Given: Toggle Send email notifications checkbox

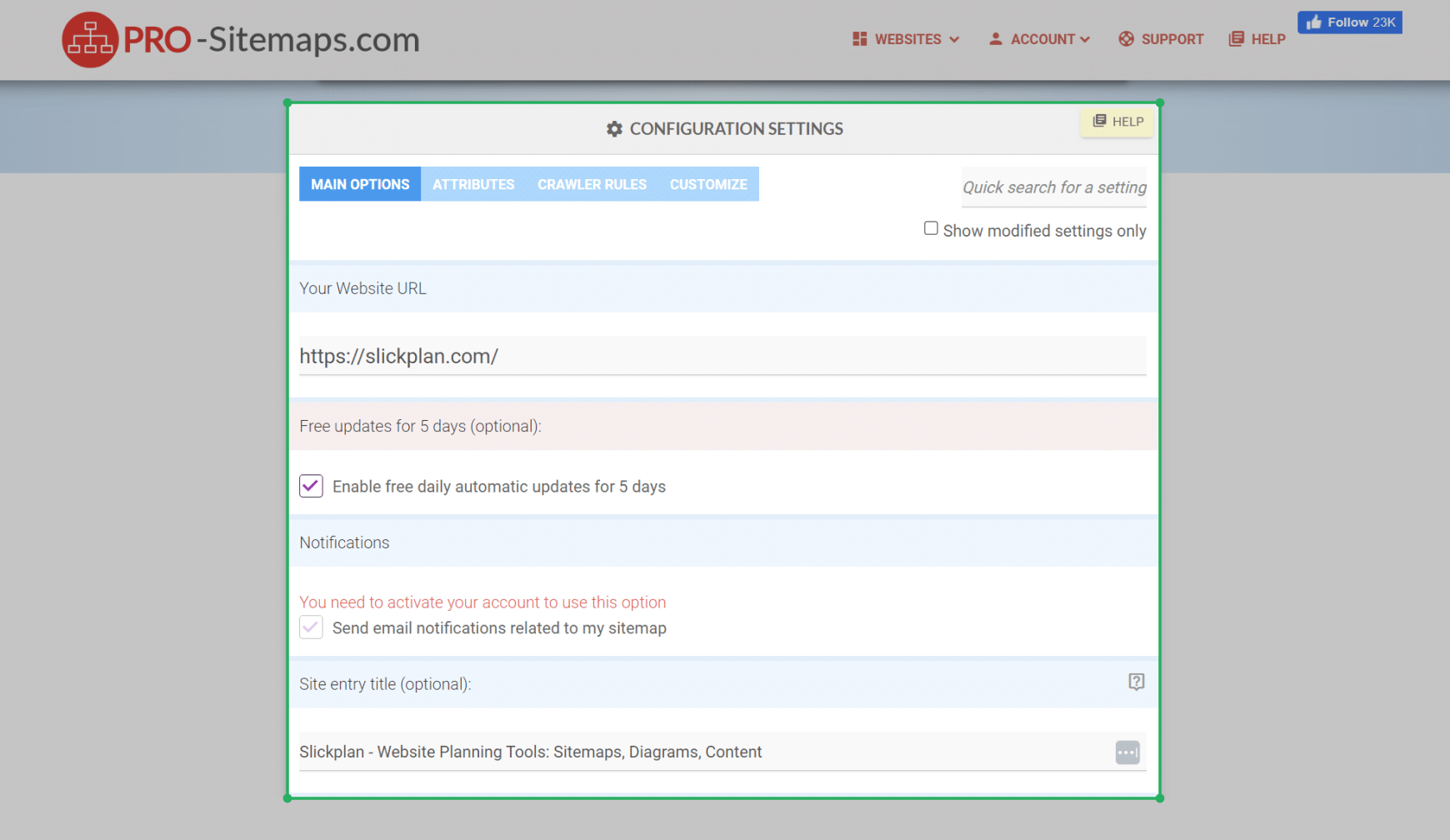Looking at the screenshot, I should pos(311,627).
